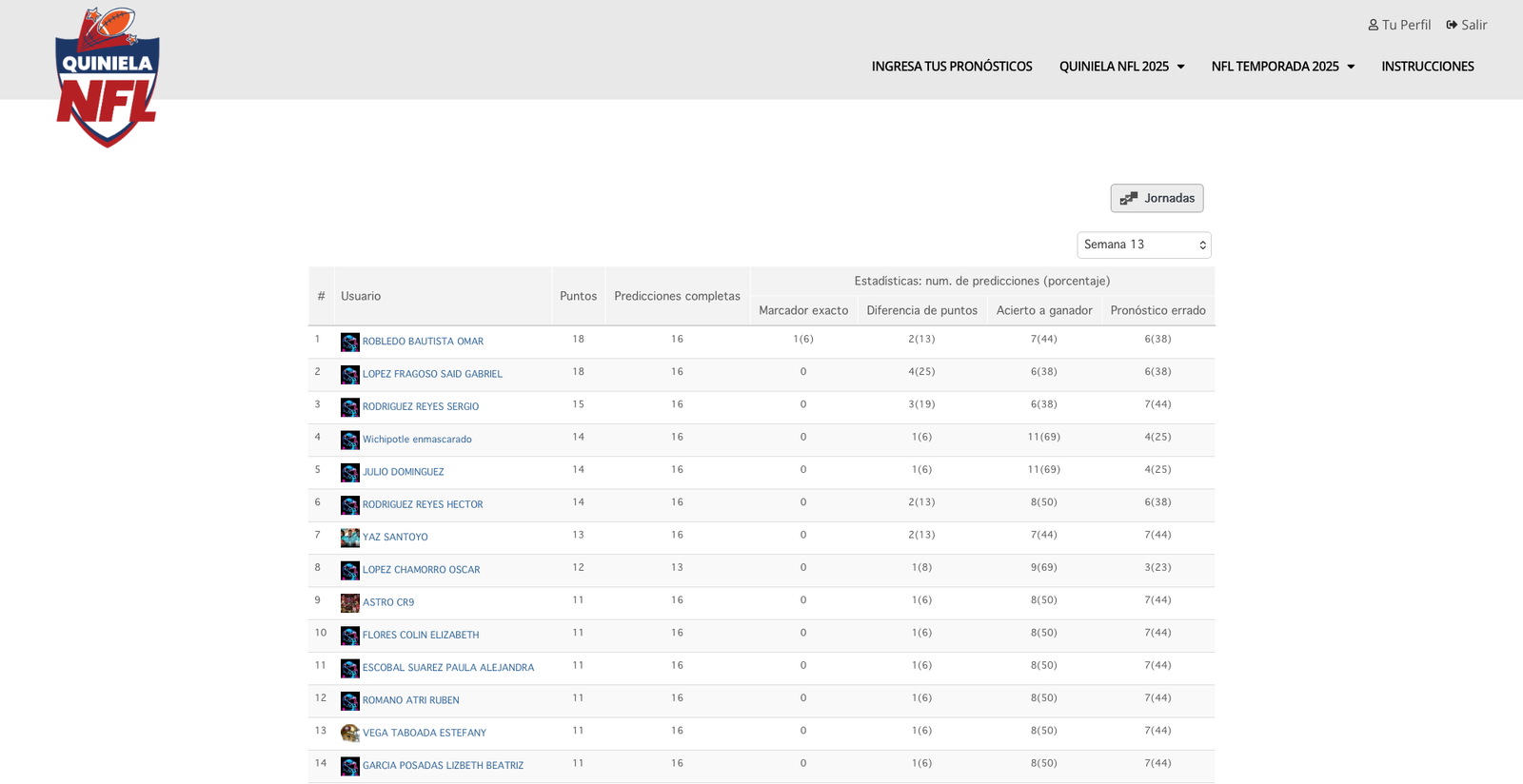Click the chart icon in Jornadas button
The width and height of the screenshot is (1523, 784).
[1129, 199]
